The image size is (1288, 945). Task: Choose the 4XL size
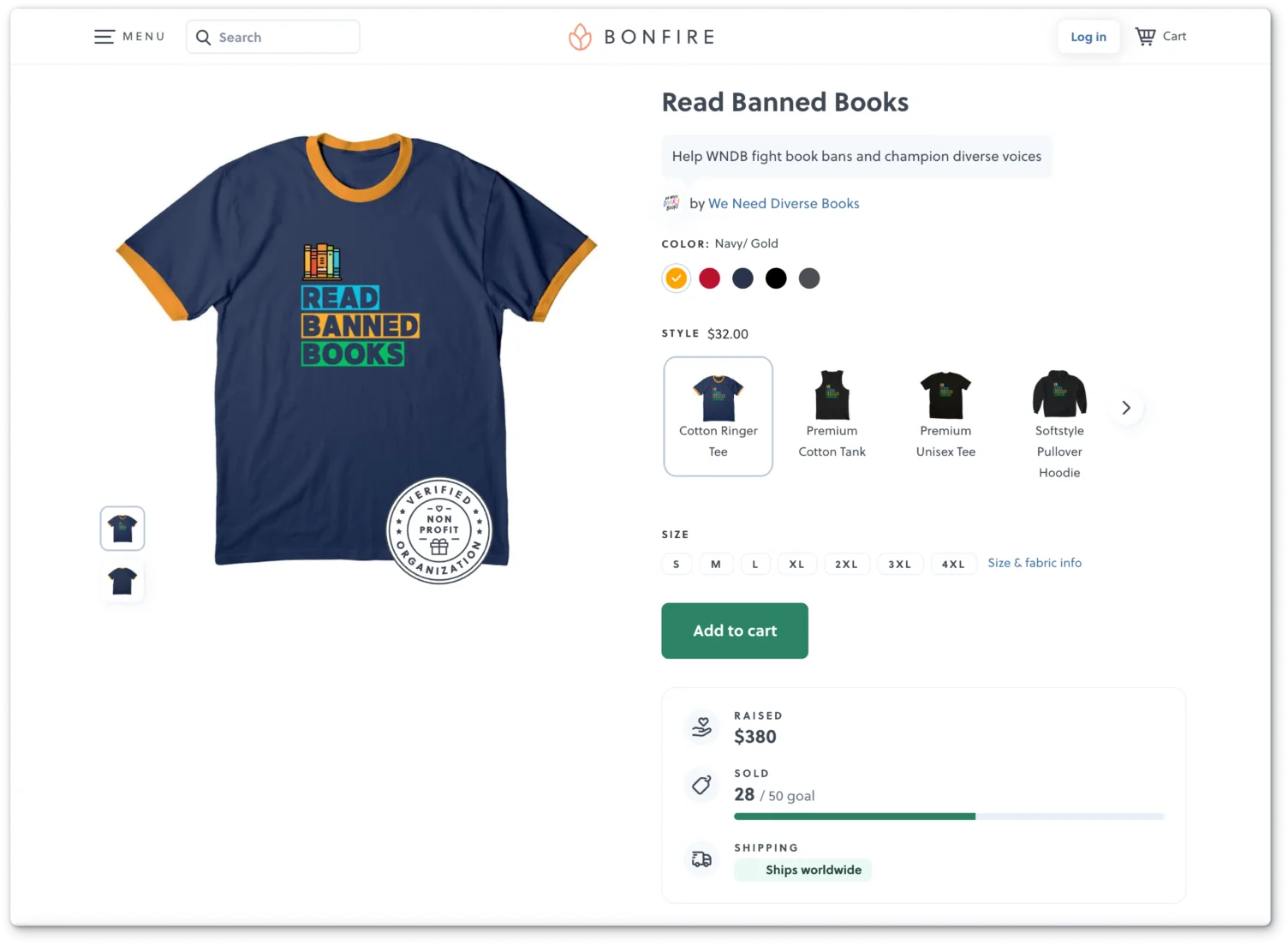pyautogui.click(x=953, y=564)
